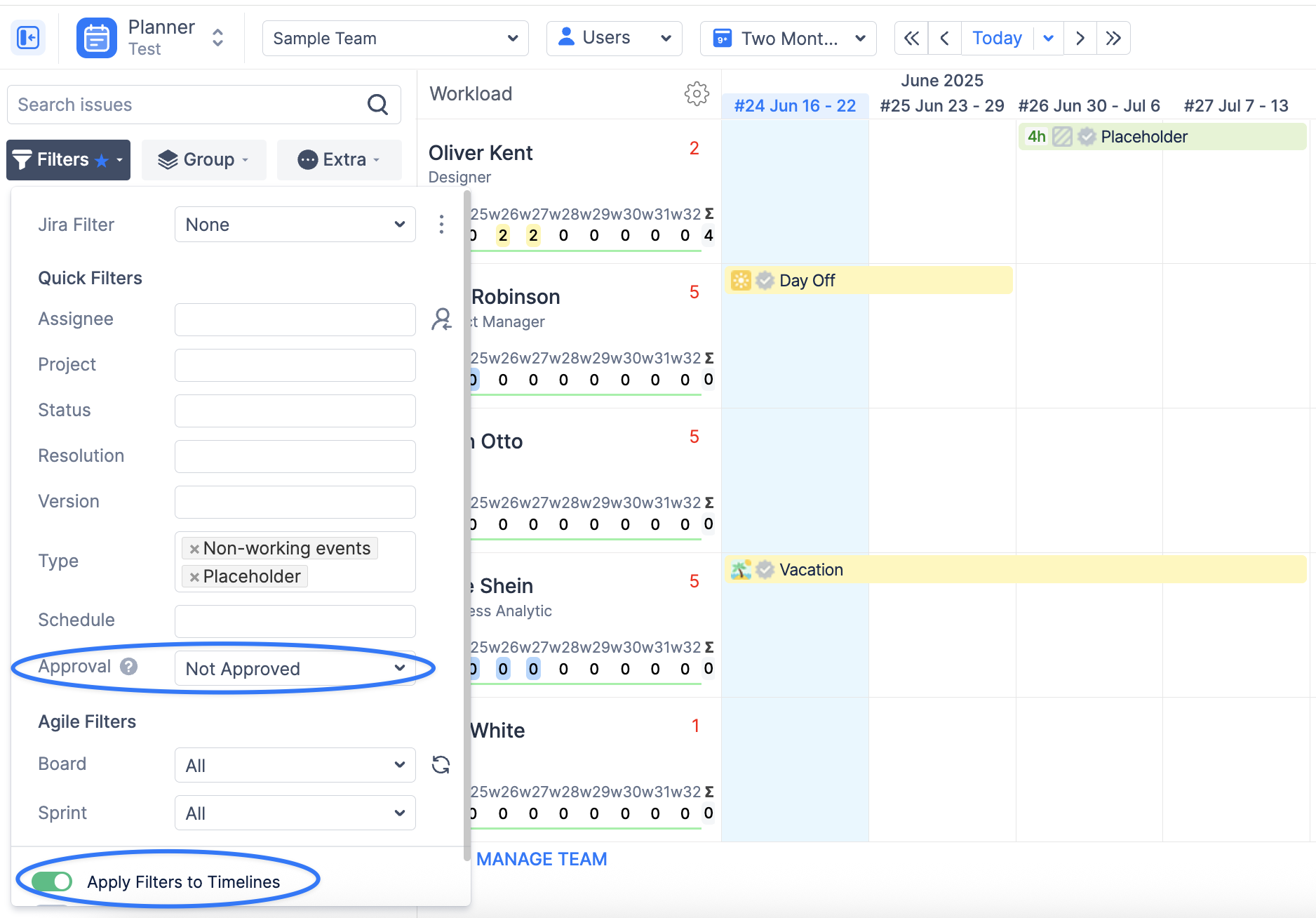This screenshot has width=1316, height=918.
Task: Open the Group menu
Action: coord(203,160)
